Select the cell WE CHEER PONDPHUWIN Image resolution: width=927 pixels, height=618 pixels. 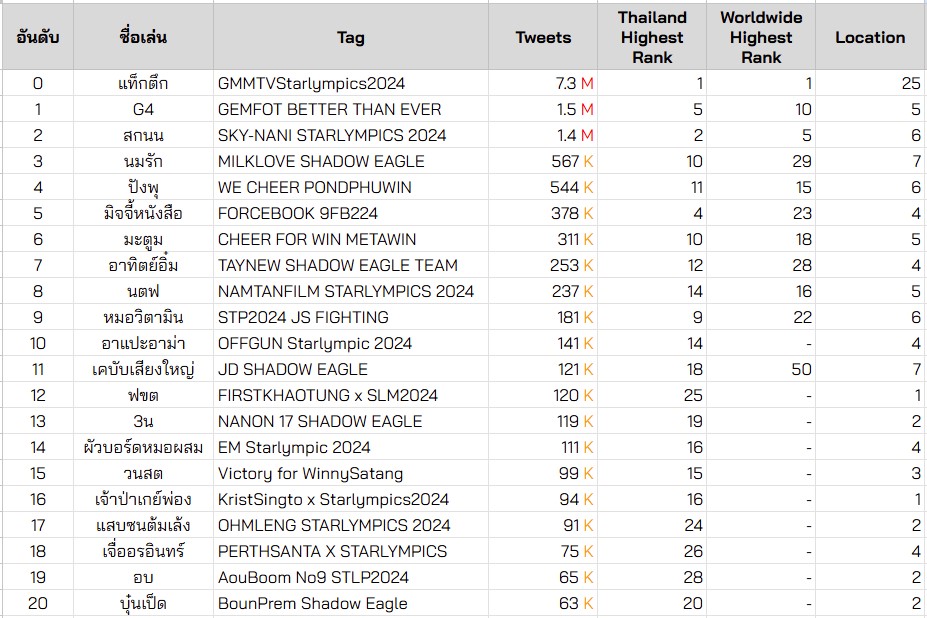351,187
